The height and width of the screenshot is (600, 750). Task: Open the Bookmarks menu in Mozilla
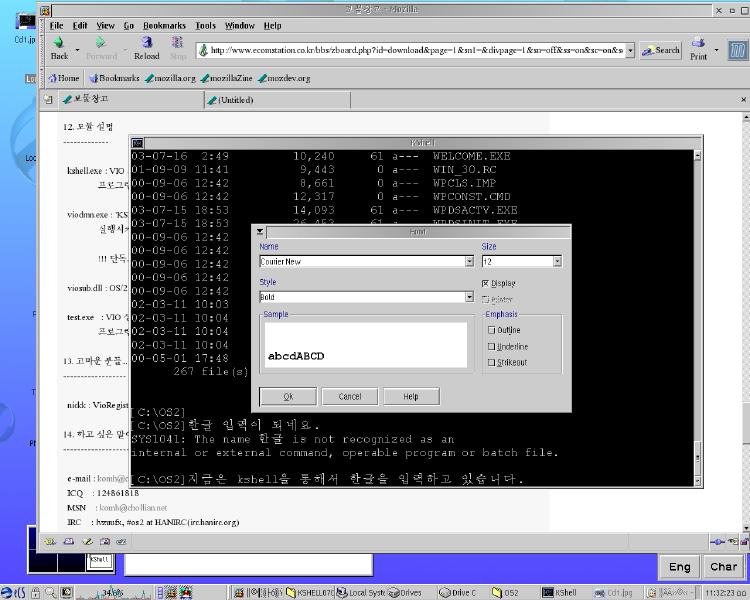point(164,26)
